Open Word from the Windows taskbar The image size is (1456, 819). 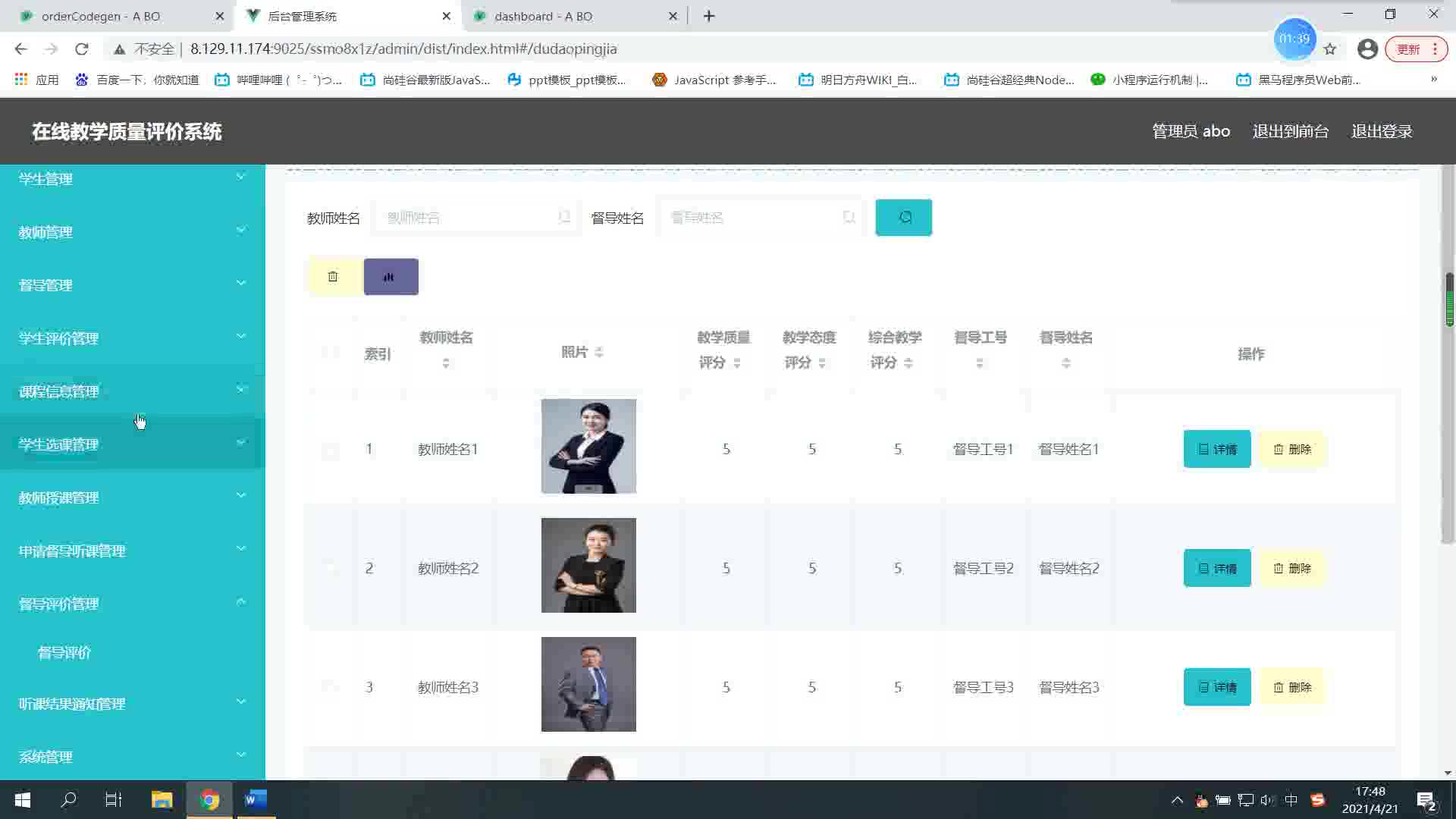tap(256, 799)
